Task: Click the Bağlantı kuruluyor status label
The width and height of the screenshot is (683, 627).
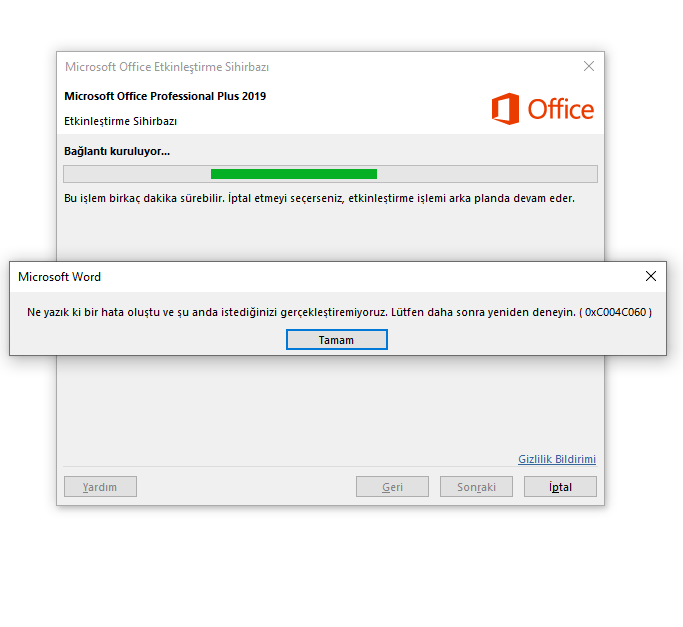Action: click(117, 151)
